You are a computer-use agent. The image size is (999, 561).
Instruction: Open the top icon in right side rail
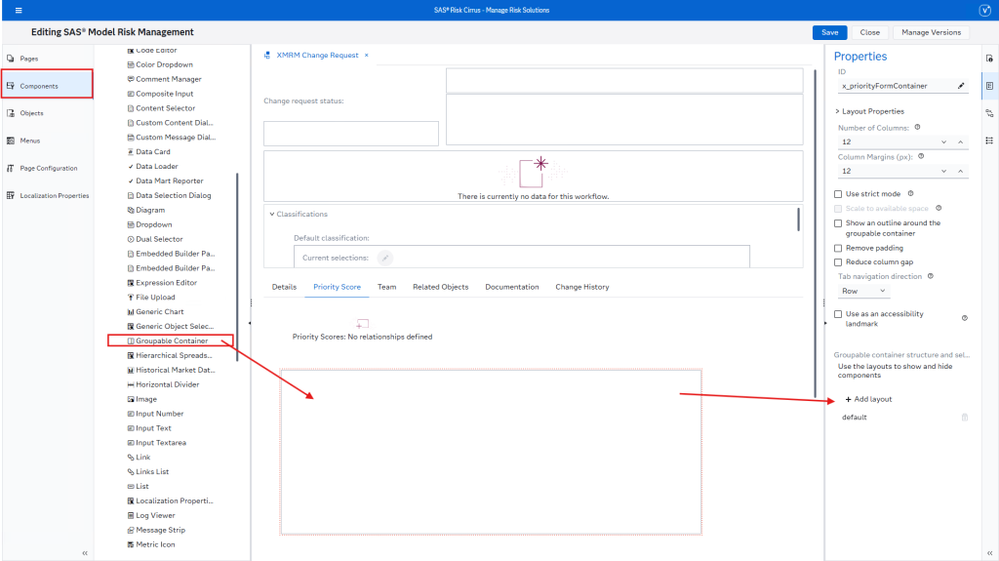tap(989, 59)
